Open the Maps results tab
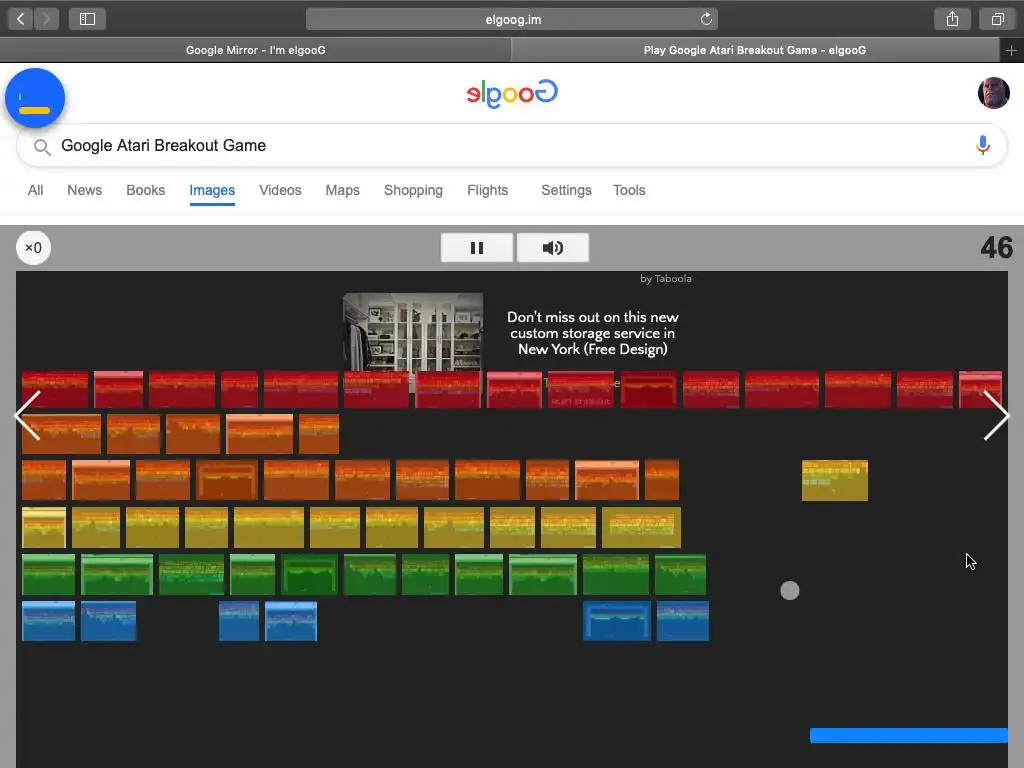The width and height of the screenshot is (1024, 768). point(342,190)
